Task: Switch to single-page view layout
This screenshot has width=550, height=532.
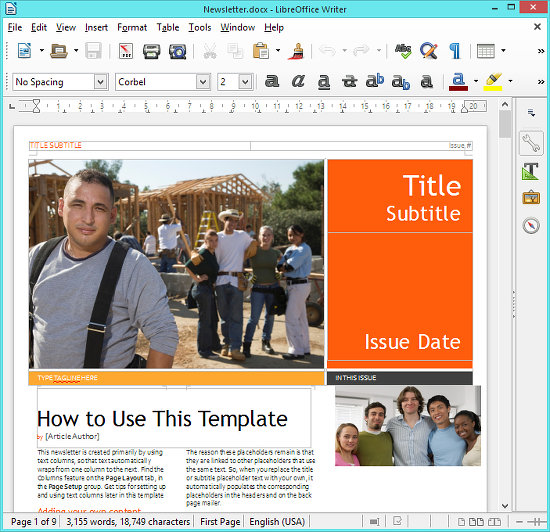Action: pyautogui.click(x=462, y=522)
